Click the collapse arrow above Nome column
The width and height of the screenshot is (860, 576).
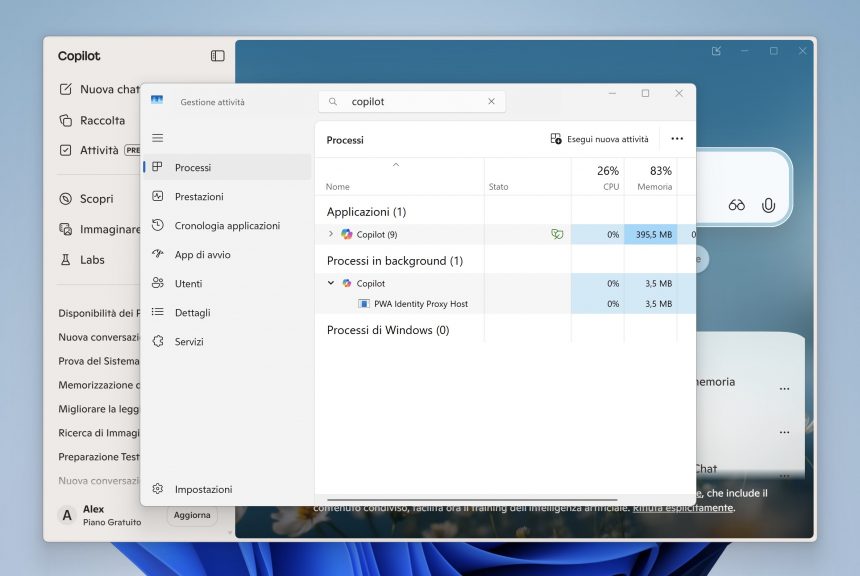pyautogui.click(x=396, y=164)
